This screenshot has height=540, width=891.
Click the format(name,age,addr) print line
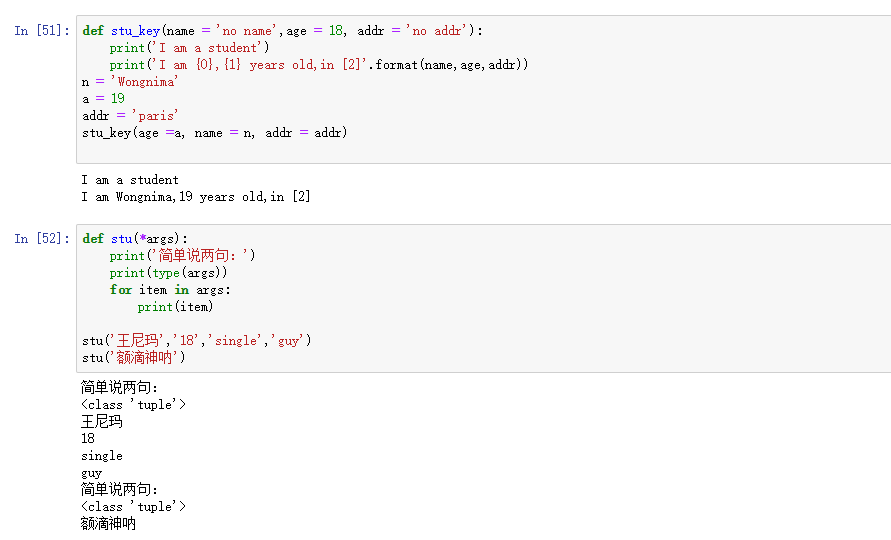pyautogui.click(x=318, y=65)
